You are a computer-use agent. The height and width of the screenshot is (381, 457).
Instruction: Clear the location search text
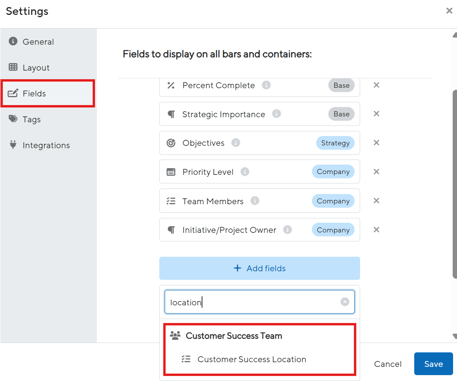pyautogui.click(x=345, y=302)
